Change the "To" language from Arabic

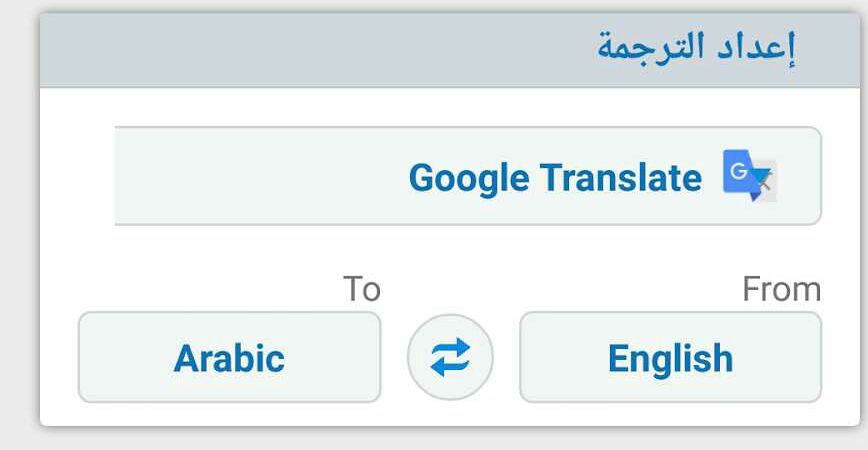[229, 357]
